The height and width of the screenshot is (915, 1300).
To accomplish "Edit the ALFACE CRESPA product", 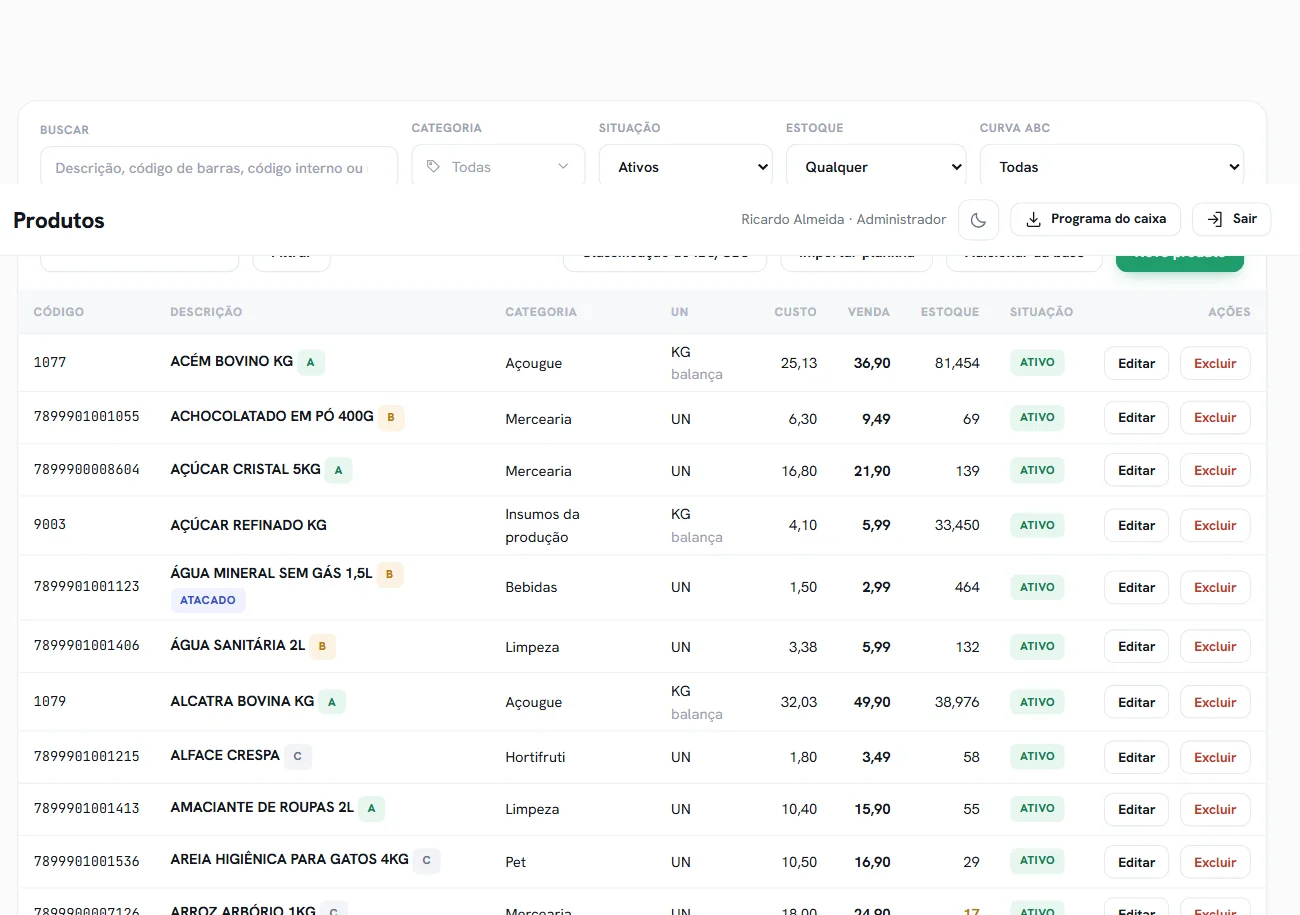I will click(1136, 757).
